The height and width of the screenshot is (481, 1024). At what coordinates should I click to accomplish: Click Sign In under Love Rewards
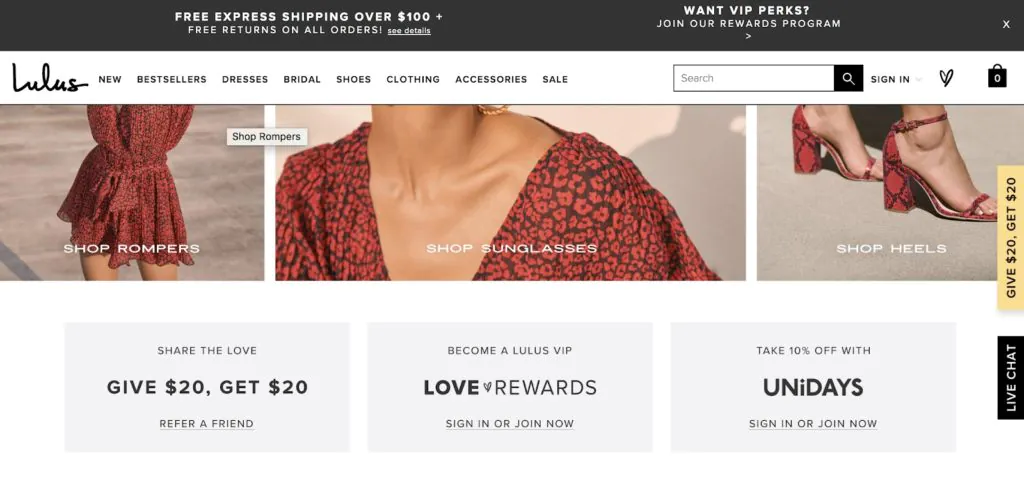(510, 424)
